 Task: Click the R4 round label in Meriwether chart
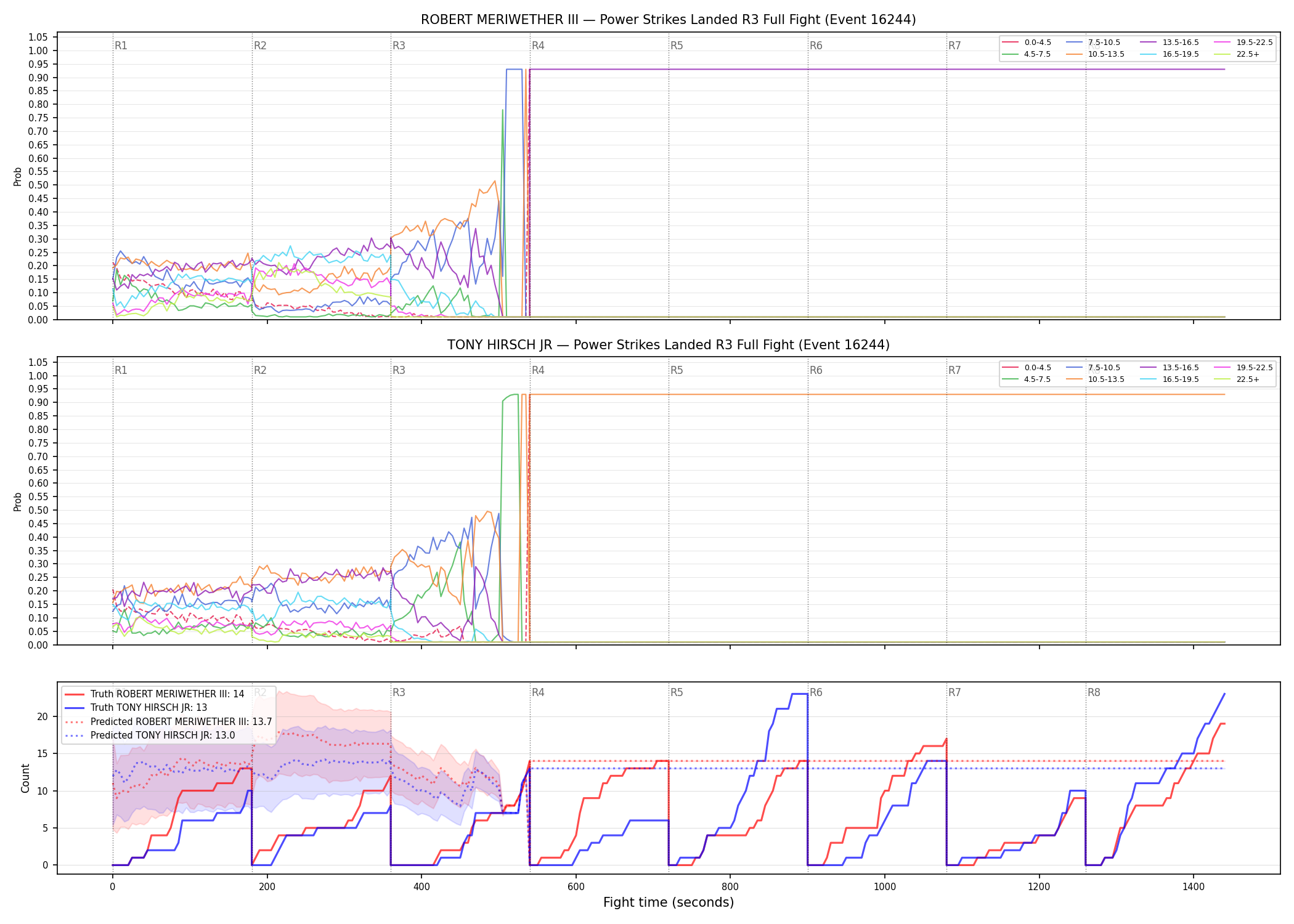click(538, 46)
